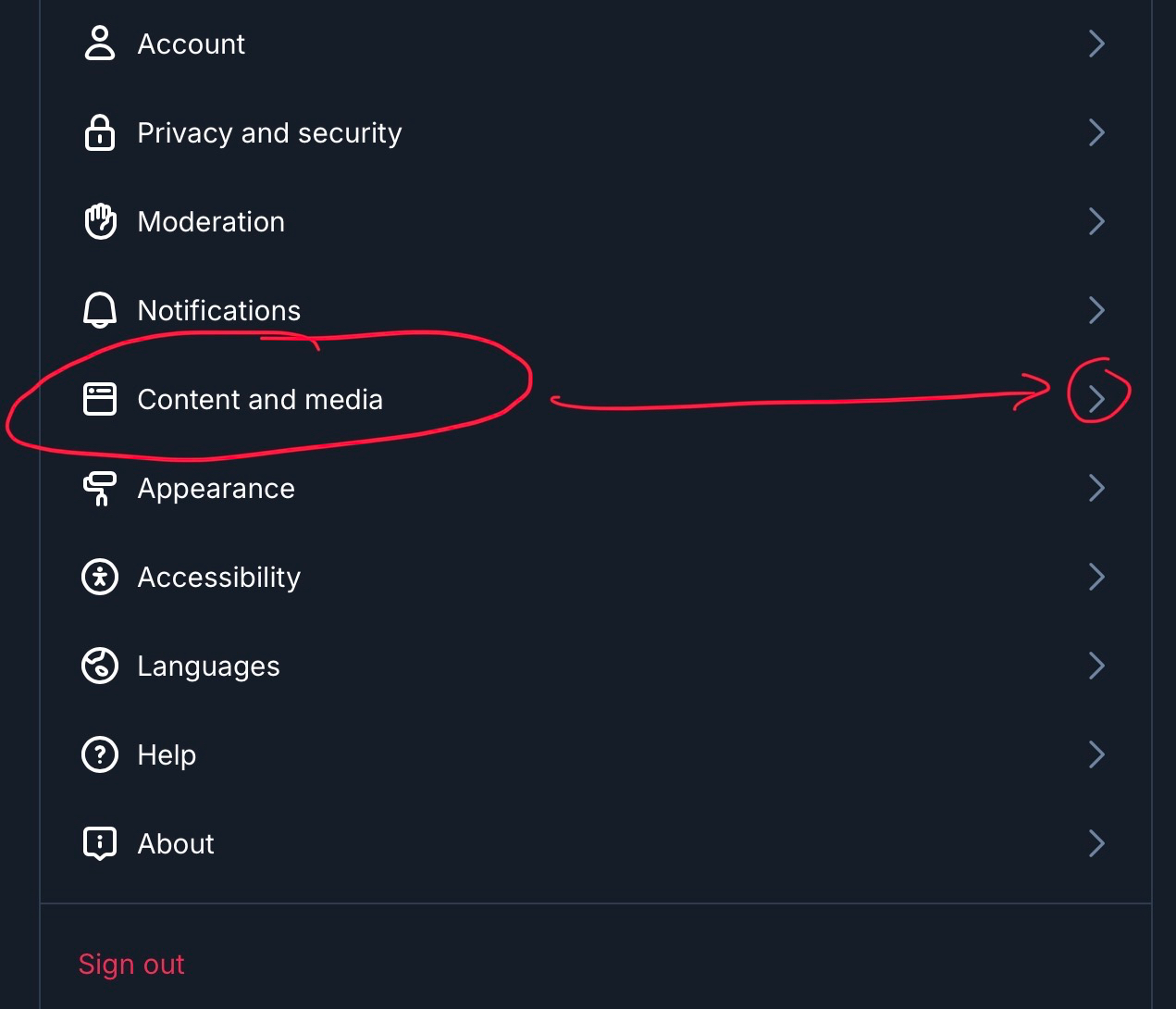Screen dimensions: 1176x1009
Task: Open the About label
Action: [176, 844]
